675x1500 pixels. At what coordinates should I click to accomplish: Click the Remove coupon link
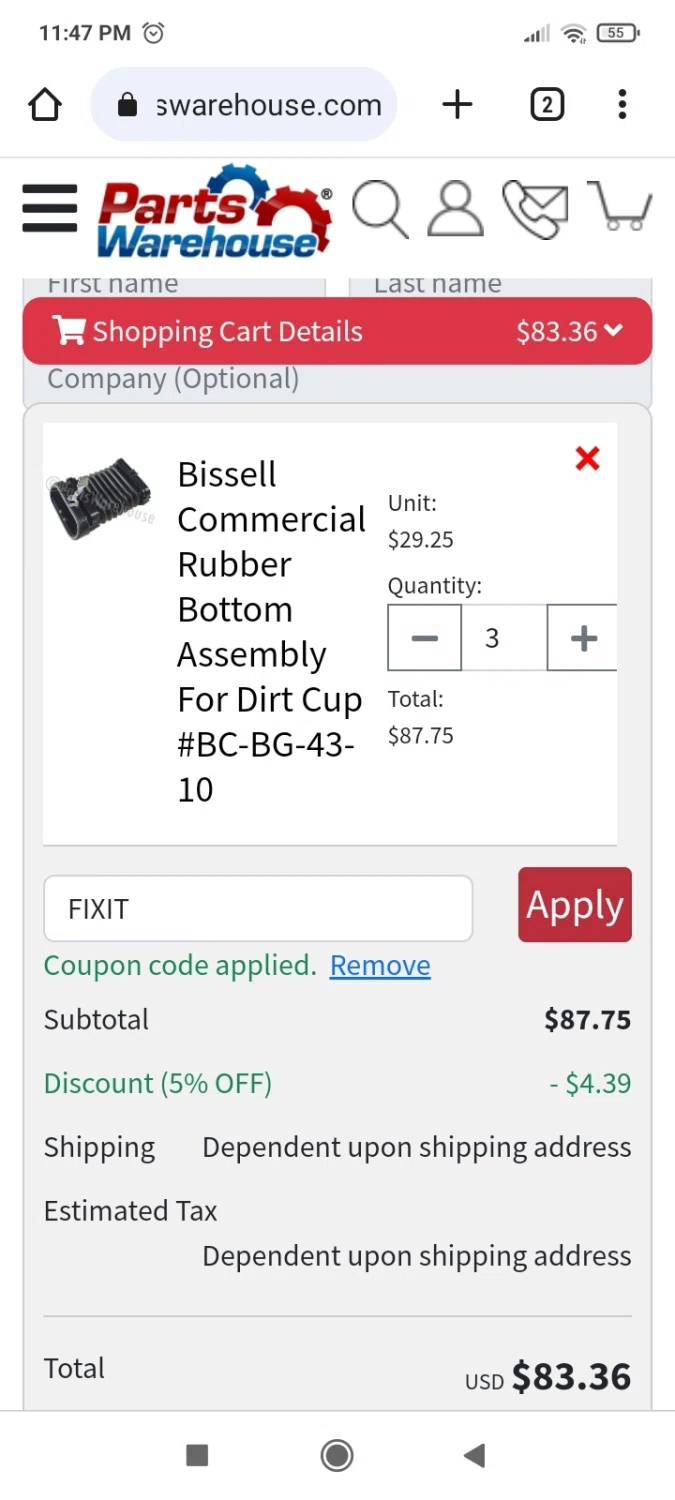pyautogui.click(x=380, y=965)
